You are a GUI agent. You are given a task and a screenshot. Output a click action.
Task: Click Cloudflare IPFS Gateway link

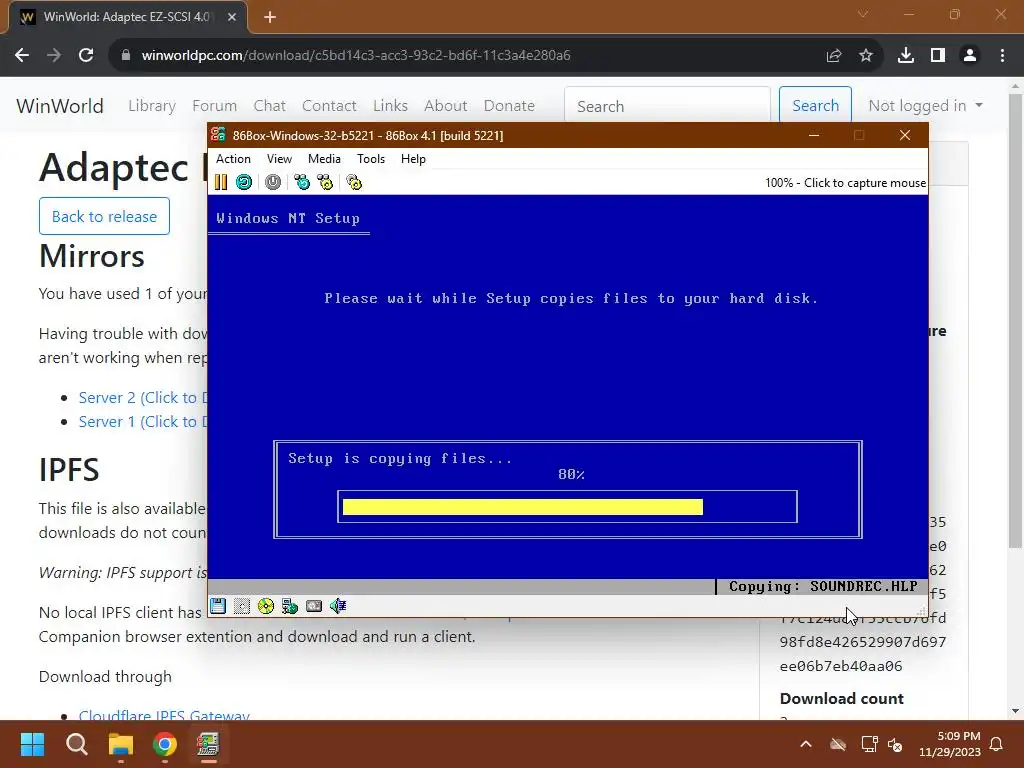(x=164, y=714)
